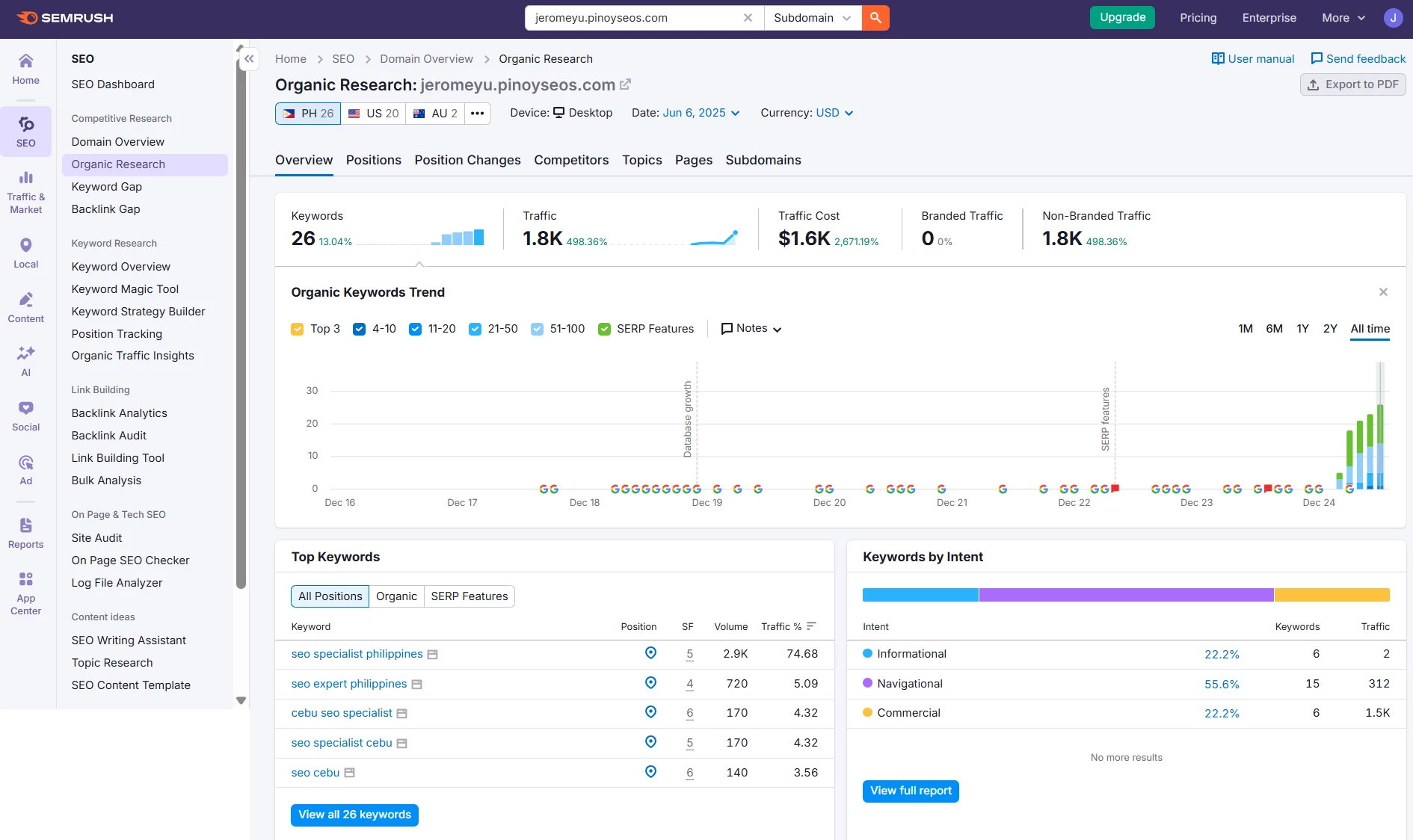Open the Currency USD dropdown

pos(834,113)
